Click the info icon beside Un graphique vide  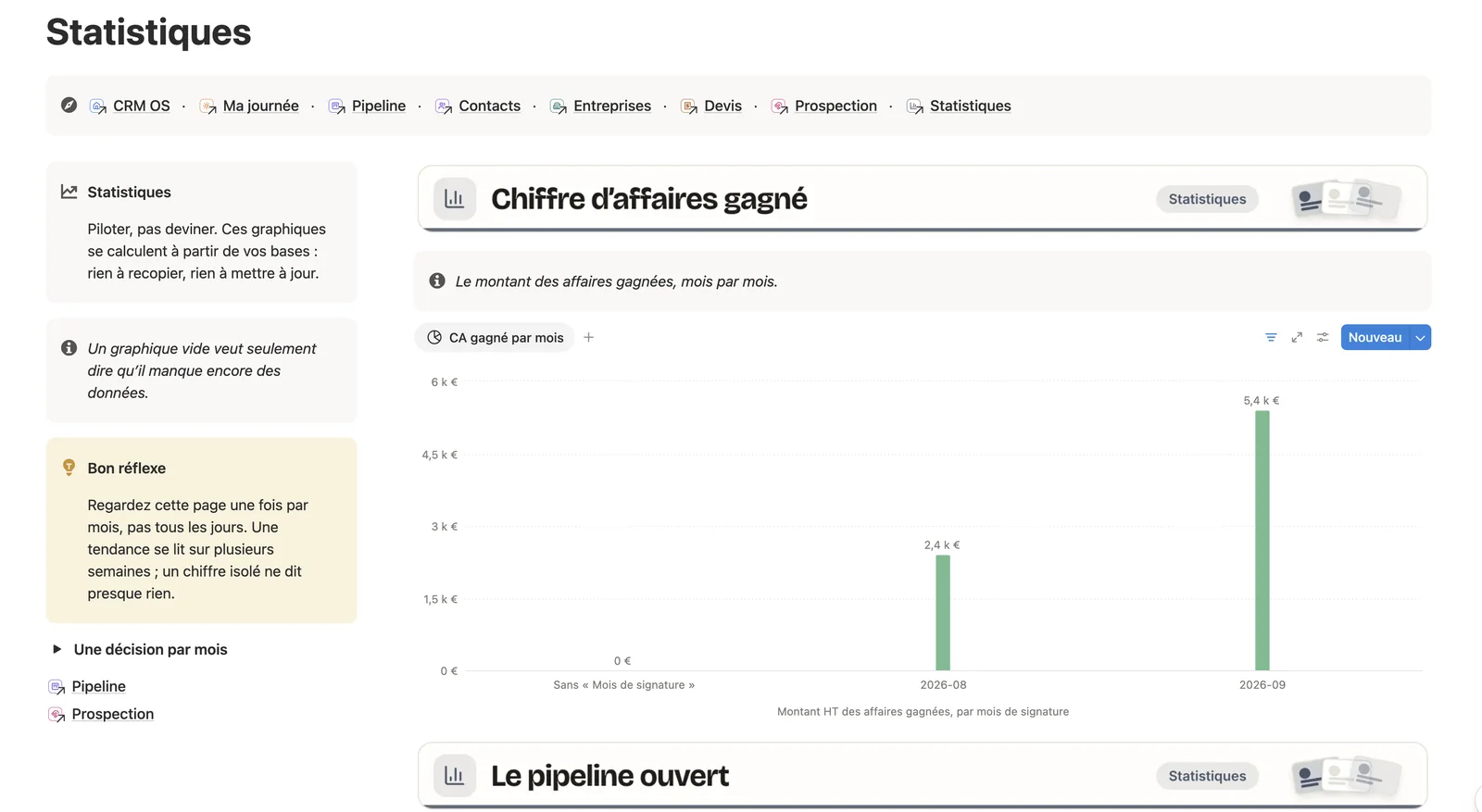[69, 348]
